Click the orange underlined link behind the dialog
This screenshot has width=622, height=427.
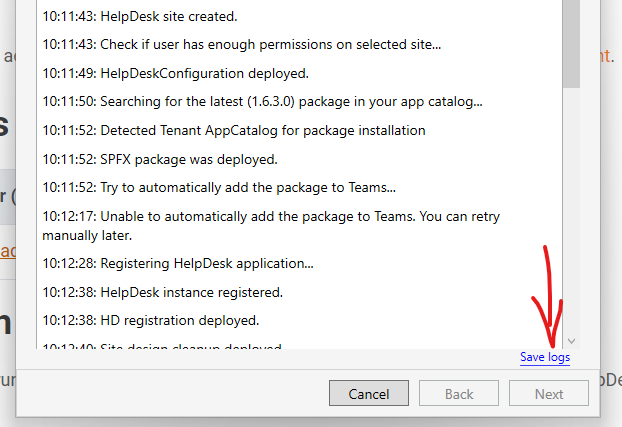click(7, 251)
